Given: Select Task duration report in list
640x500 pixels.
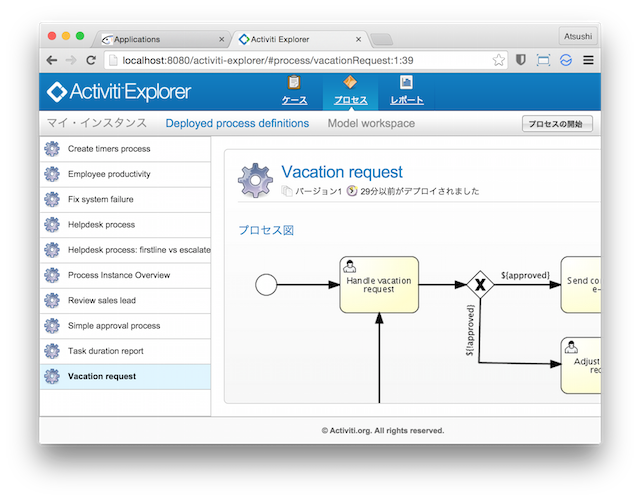Looking at the screenshot, I should pos(105,351).
